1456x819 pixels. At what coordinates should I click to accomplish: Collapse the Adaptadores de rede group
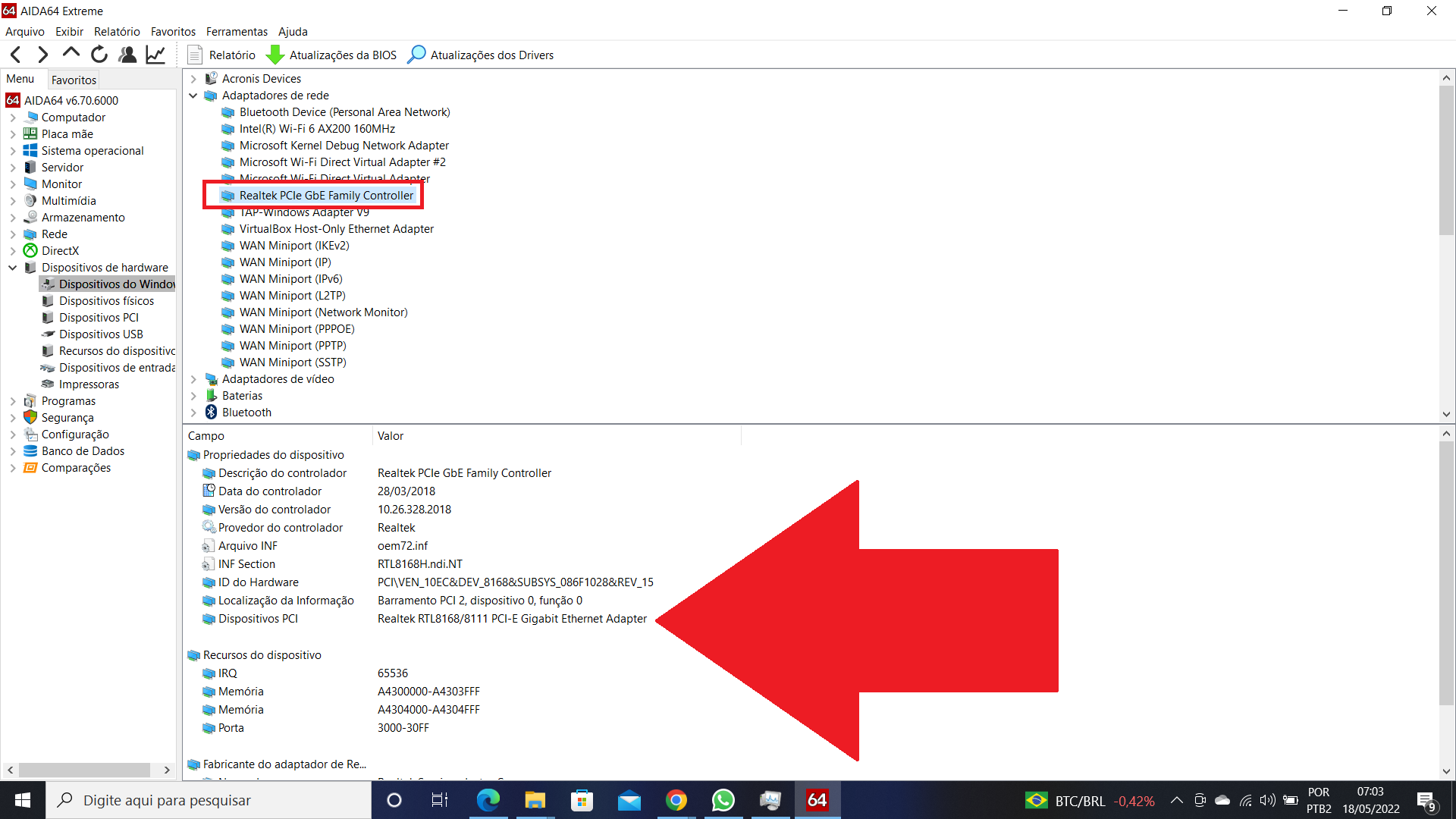[x=193, y=96]
